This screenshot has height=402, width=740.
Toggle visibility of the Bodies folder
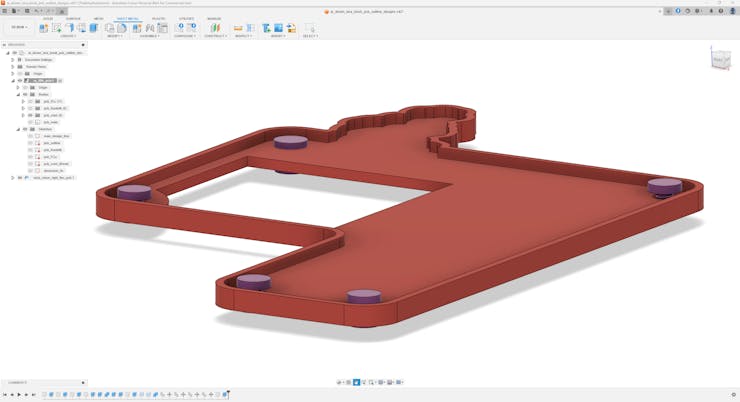[x=25, y=94]
